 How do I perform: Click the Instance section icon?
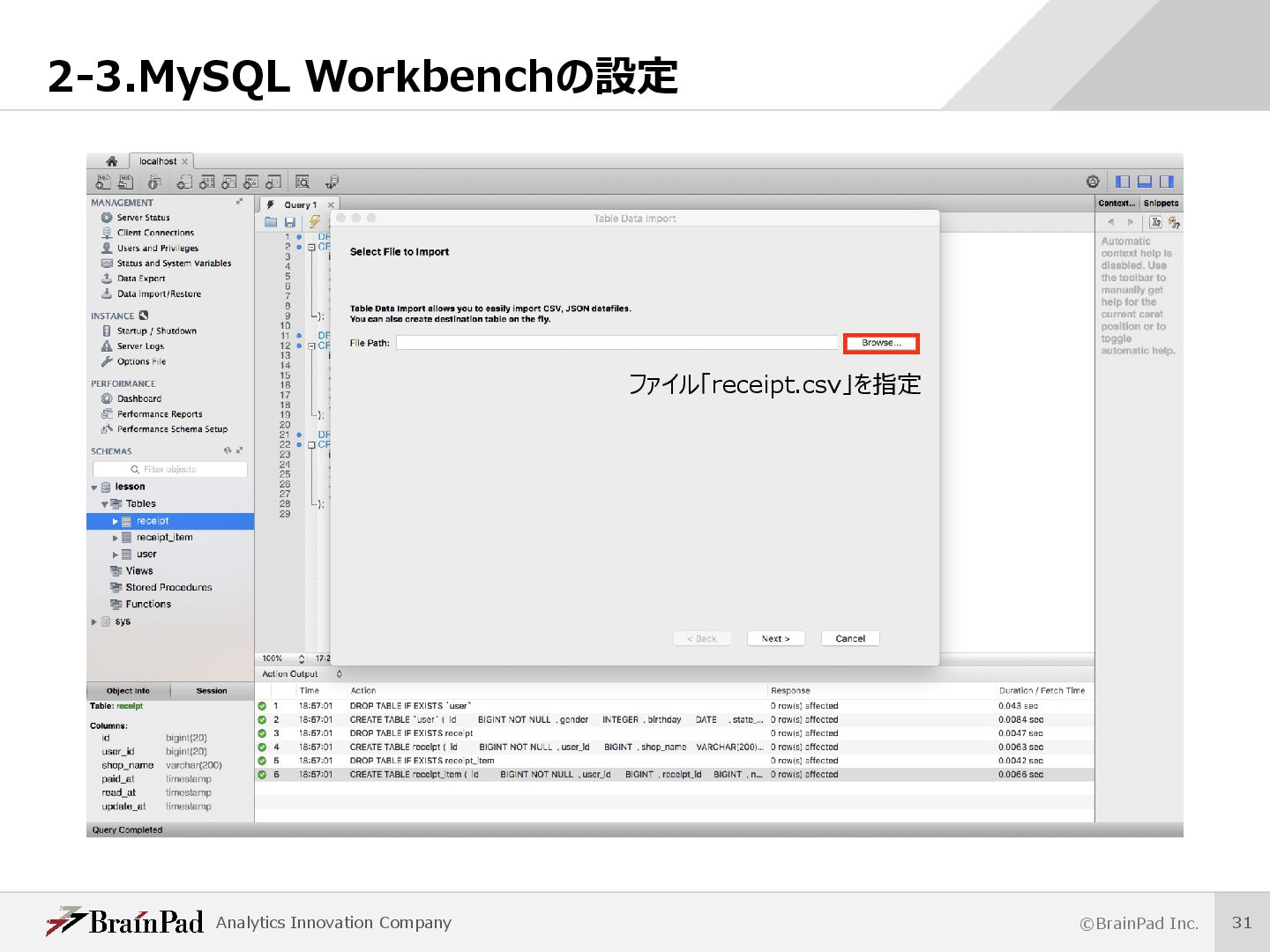tap(143, 316)
